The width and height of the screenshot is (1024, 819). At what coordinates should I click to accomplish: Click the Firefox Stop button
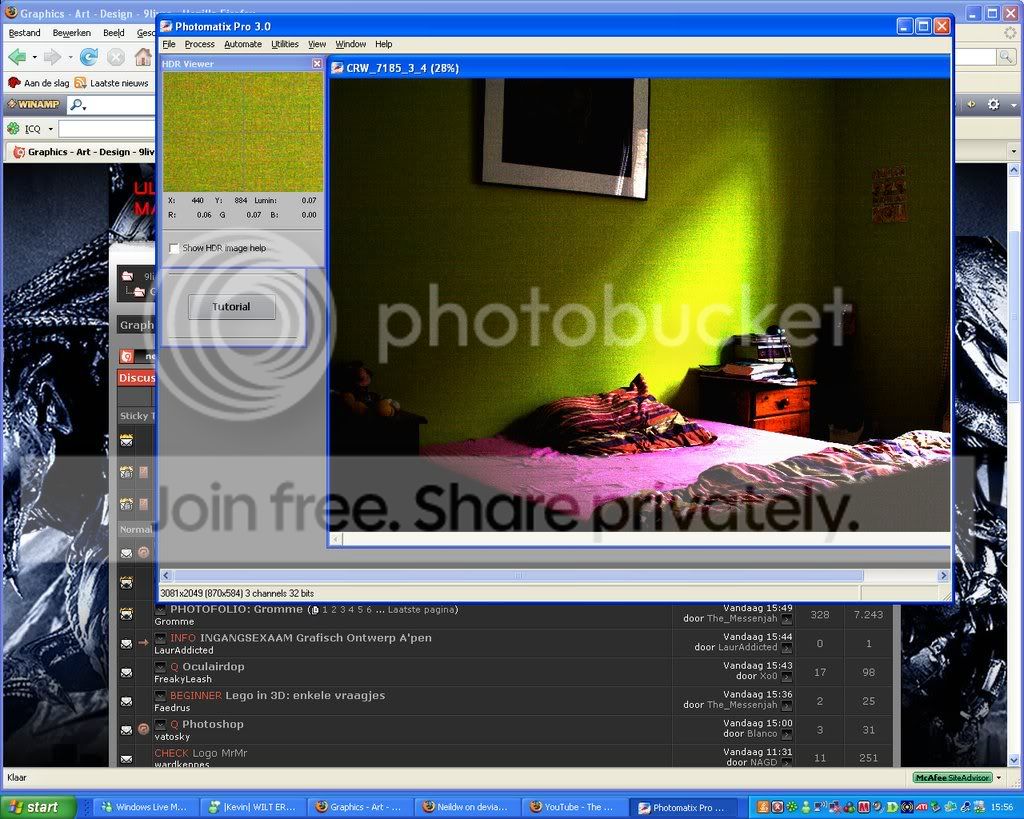click(116, 57)
